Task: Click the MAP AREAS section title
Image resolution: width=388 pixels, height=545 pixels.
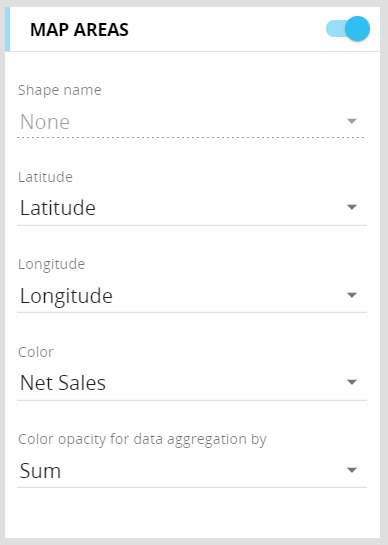Action: [79, 30]
